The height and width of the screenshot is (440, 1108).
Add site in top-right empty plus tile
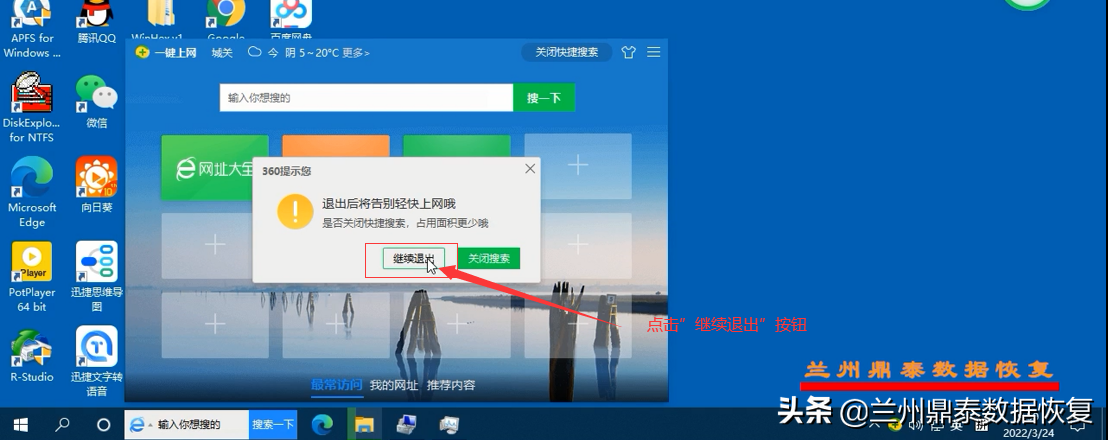coord(578,166)
